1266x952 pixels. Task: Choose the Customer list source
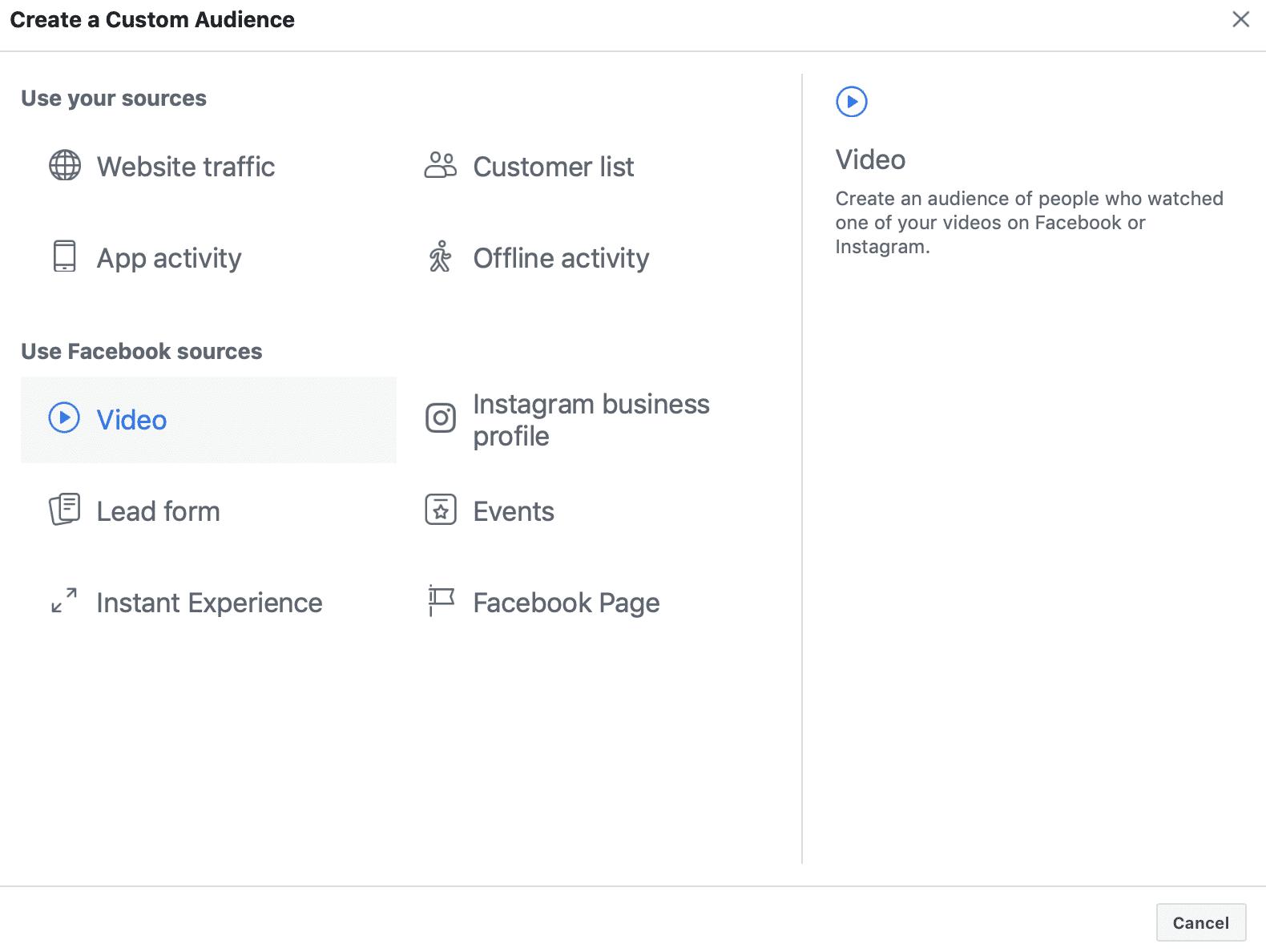click(x=554, y=167)
